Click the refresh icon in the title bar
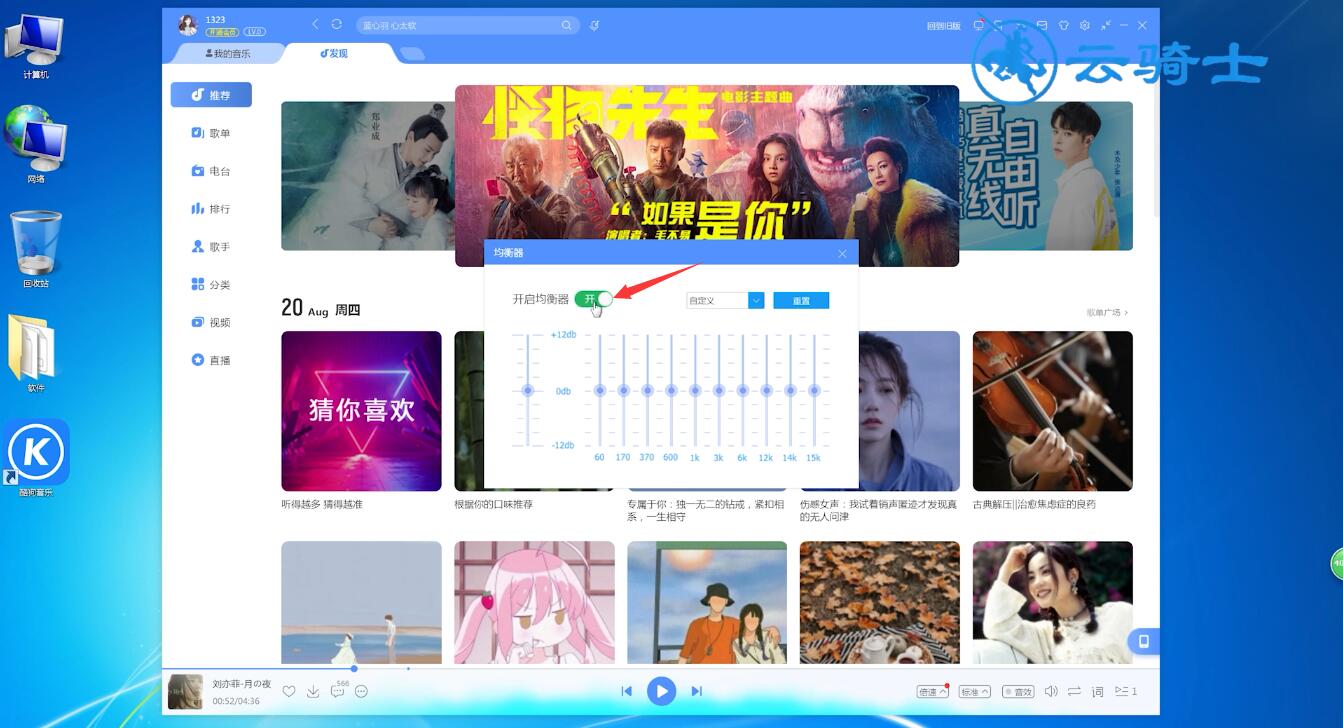Viewport: 1343px width, 728px height. (337, 24)
